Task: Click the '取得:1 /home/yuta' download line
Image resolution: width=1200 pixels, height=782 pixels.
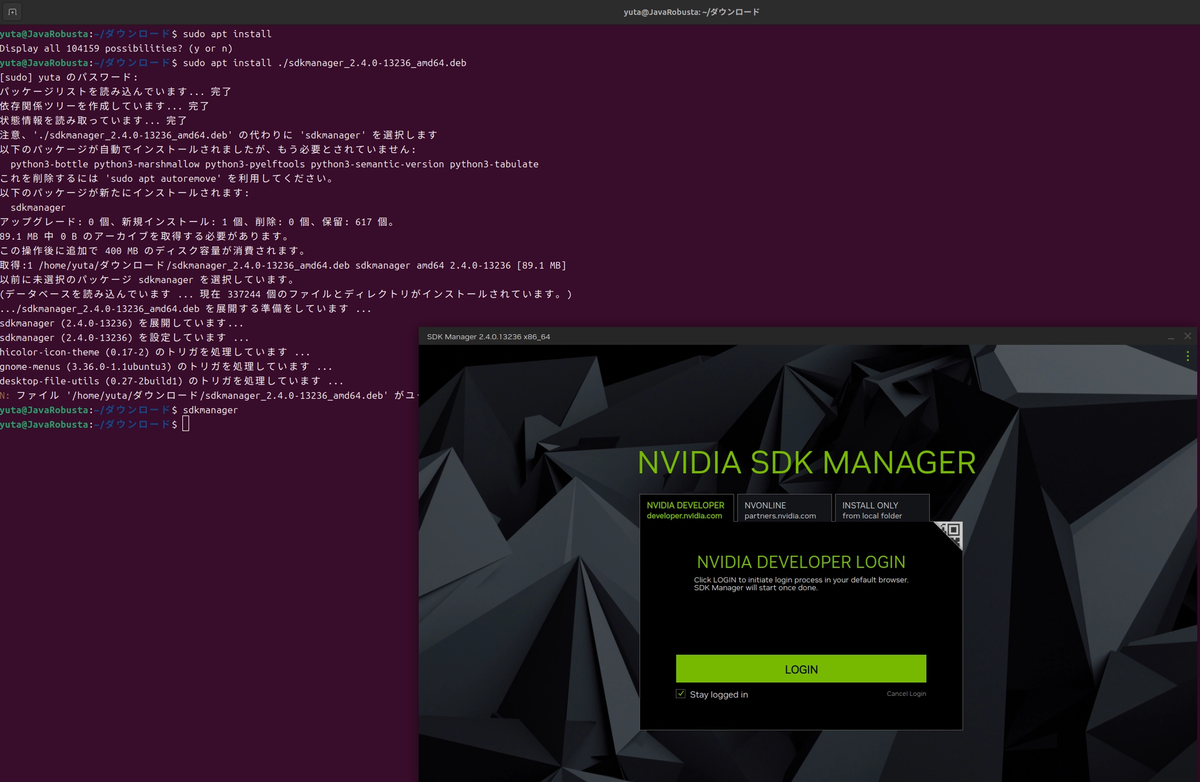Action: (283, 265)
